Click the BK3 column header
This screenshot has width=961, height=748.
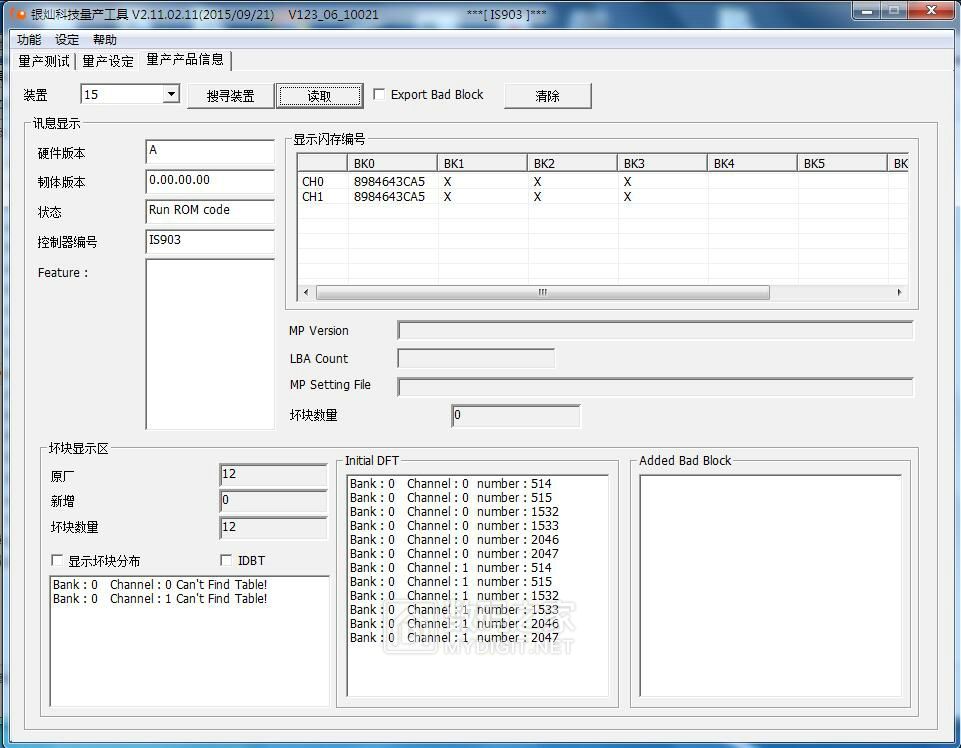pyautogui.click(x=663, y=163)
